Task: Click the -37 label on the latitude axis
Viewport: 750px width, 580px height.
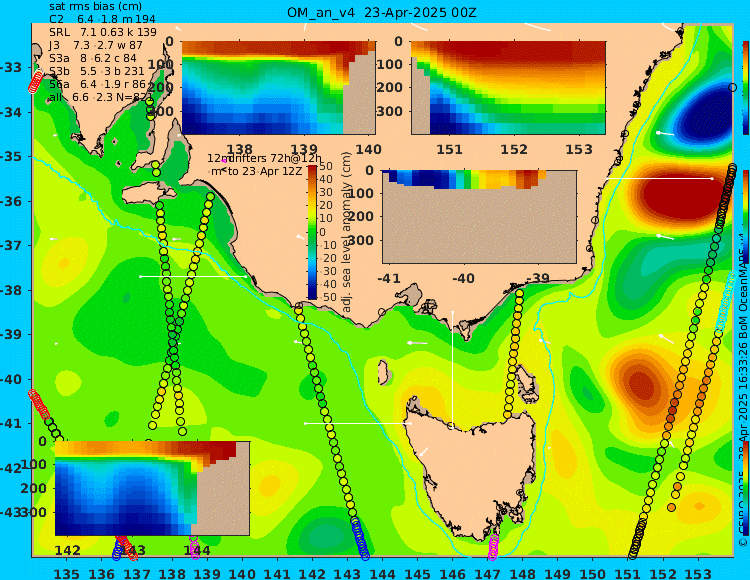Action: tap(11, 245)
